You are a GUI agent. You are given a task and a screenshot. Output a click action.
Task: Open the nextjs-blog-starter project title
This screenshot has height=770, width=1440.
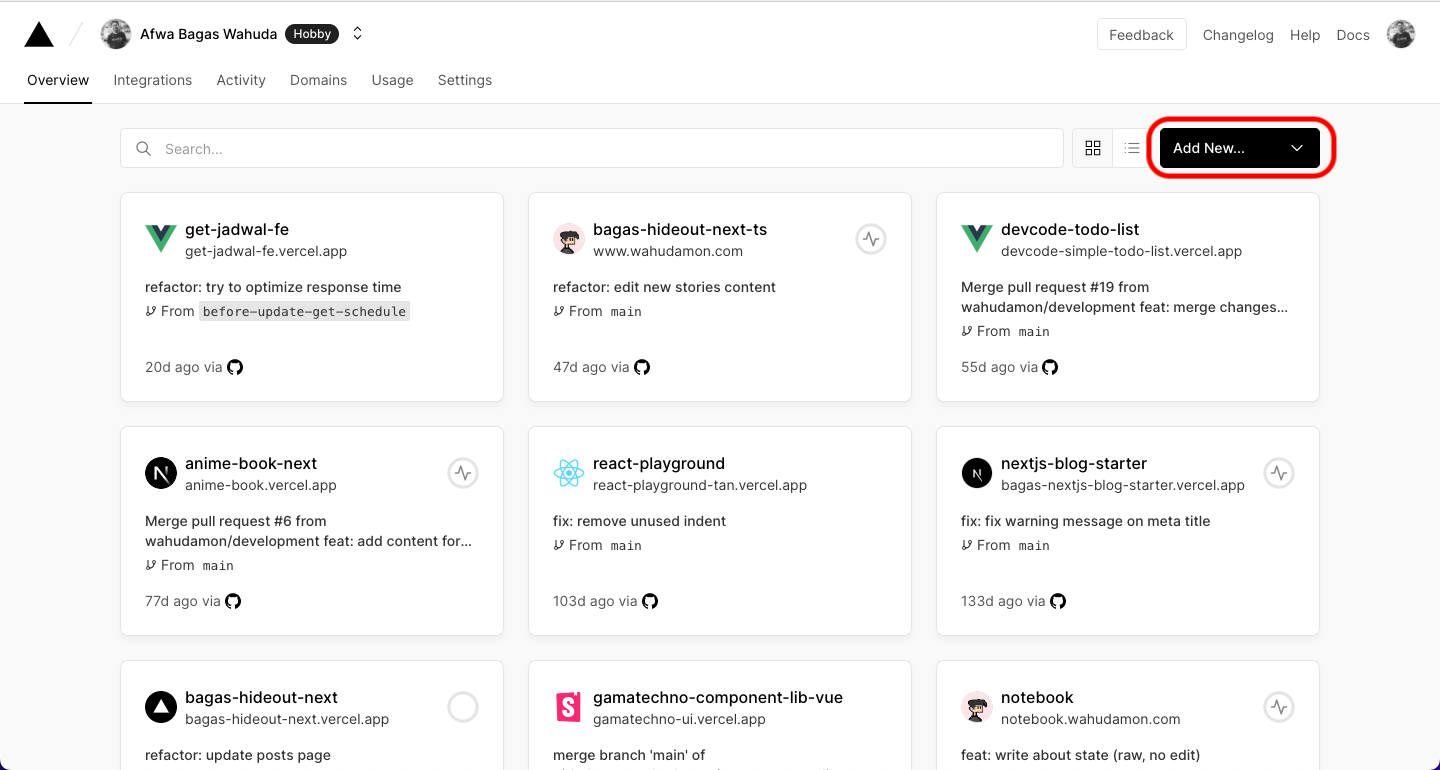tap(1074, 463)
